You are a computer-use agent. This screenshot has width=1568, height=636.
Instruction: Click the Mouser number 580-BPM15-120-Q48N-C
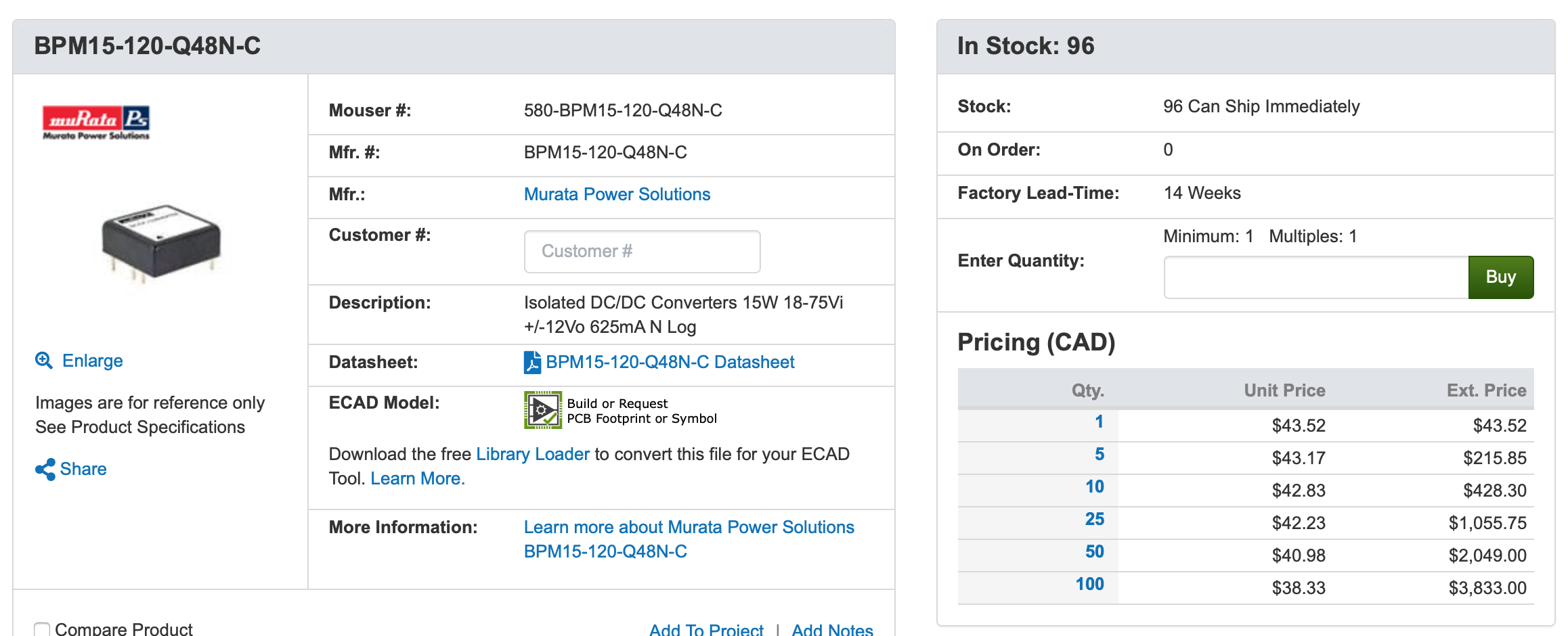(x=623, y=110)
